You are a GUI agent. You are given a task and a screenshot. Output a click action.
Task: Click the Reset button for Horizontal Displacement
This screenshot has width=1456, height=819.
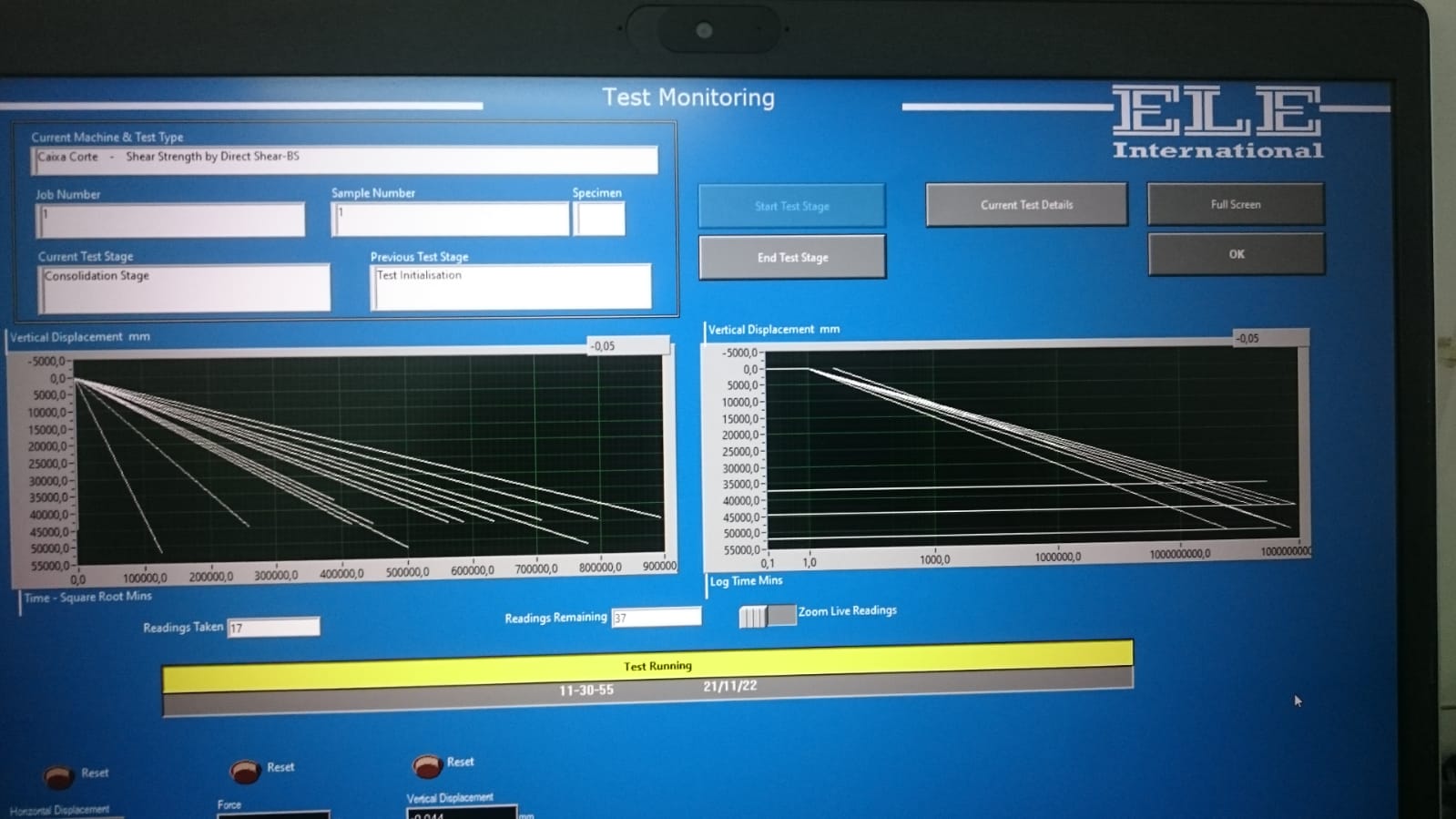59,775
